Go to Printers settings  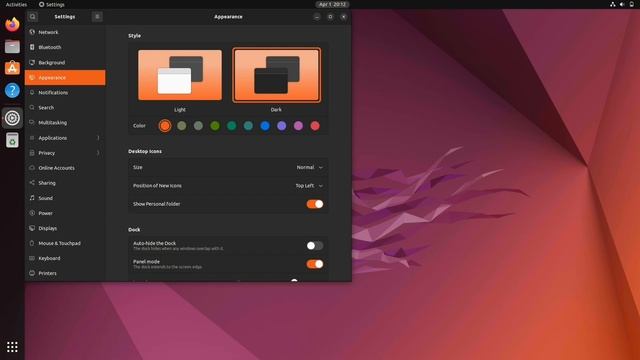click(65, 273)
